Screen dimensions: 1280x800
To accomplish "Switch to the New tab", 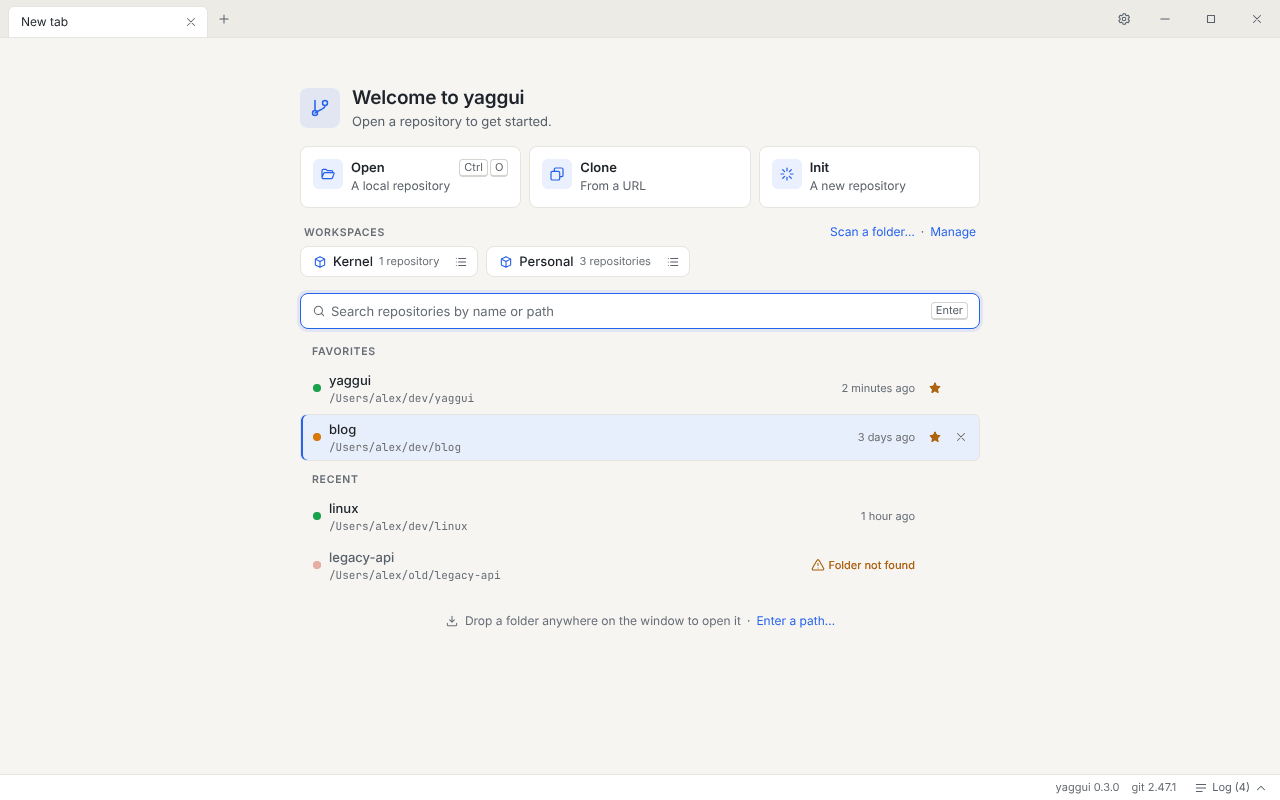I will click(108, 22).
